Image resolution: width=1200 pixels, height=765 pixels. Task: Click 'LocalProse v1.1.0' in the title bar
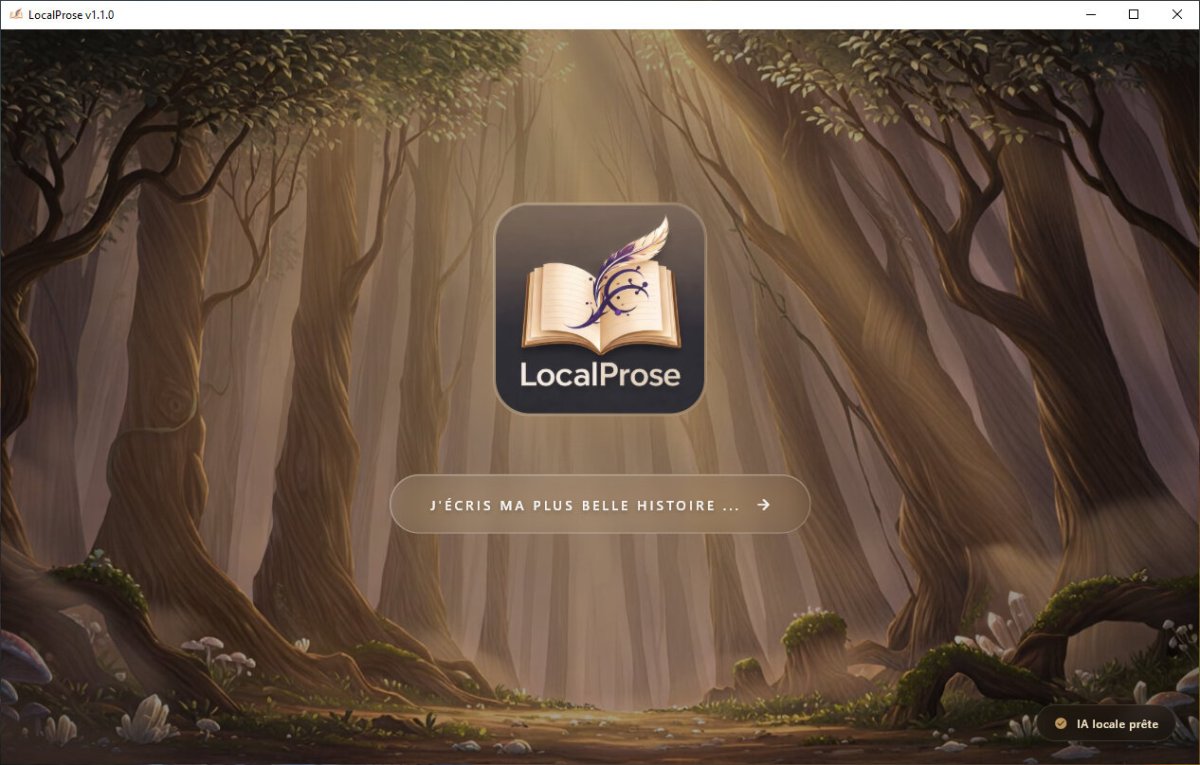pyautogui.click(x=70, y=15)
